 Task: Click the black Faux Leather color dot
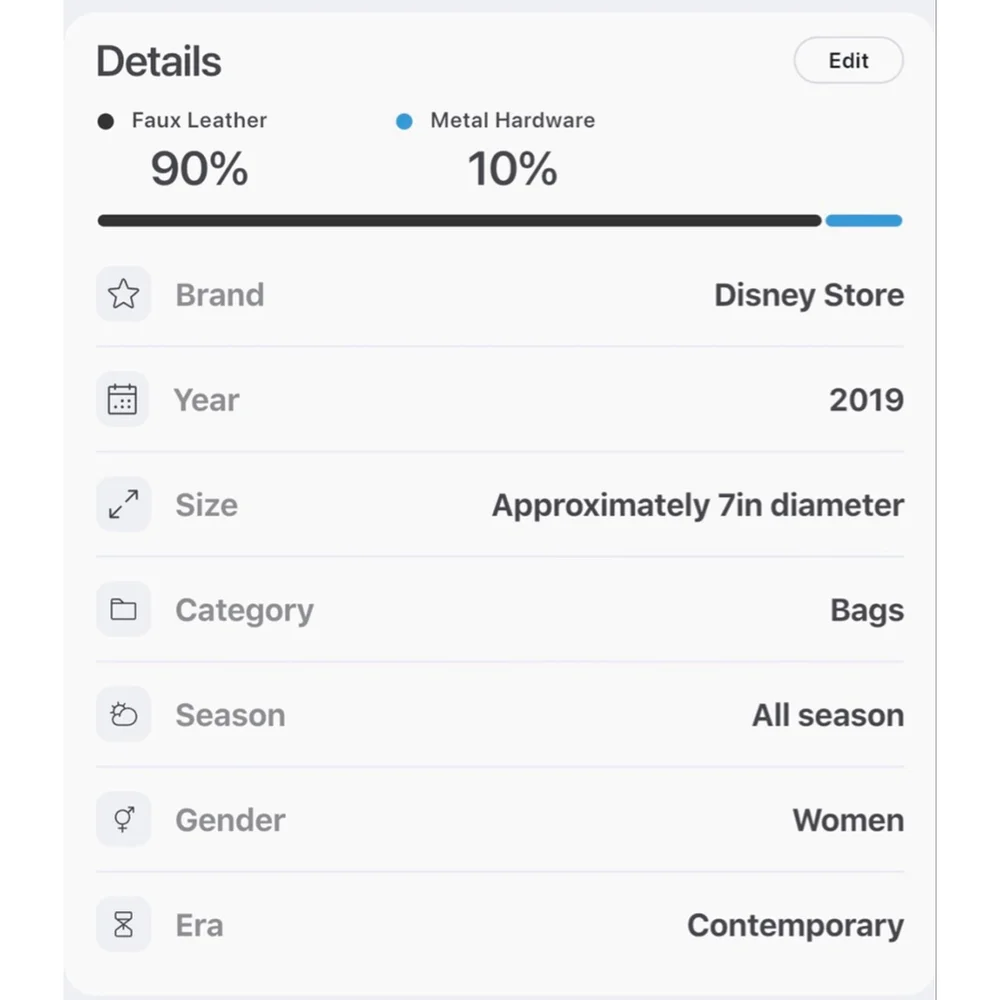pos(106,122)
